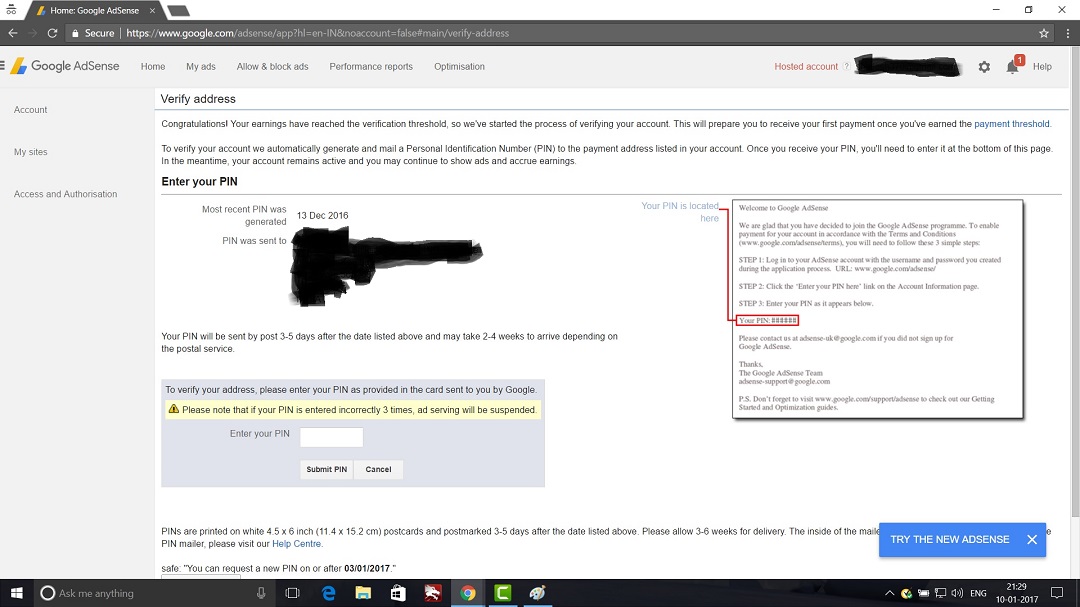Open the Action Center notifications icon
This screenshot has height=607, width=1080.
tap(1057, 593)
